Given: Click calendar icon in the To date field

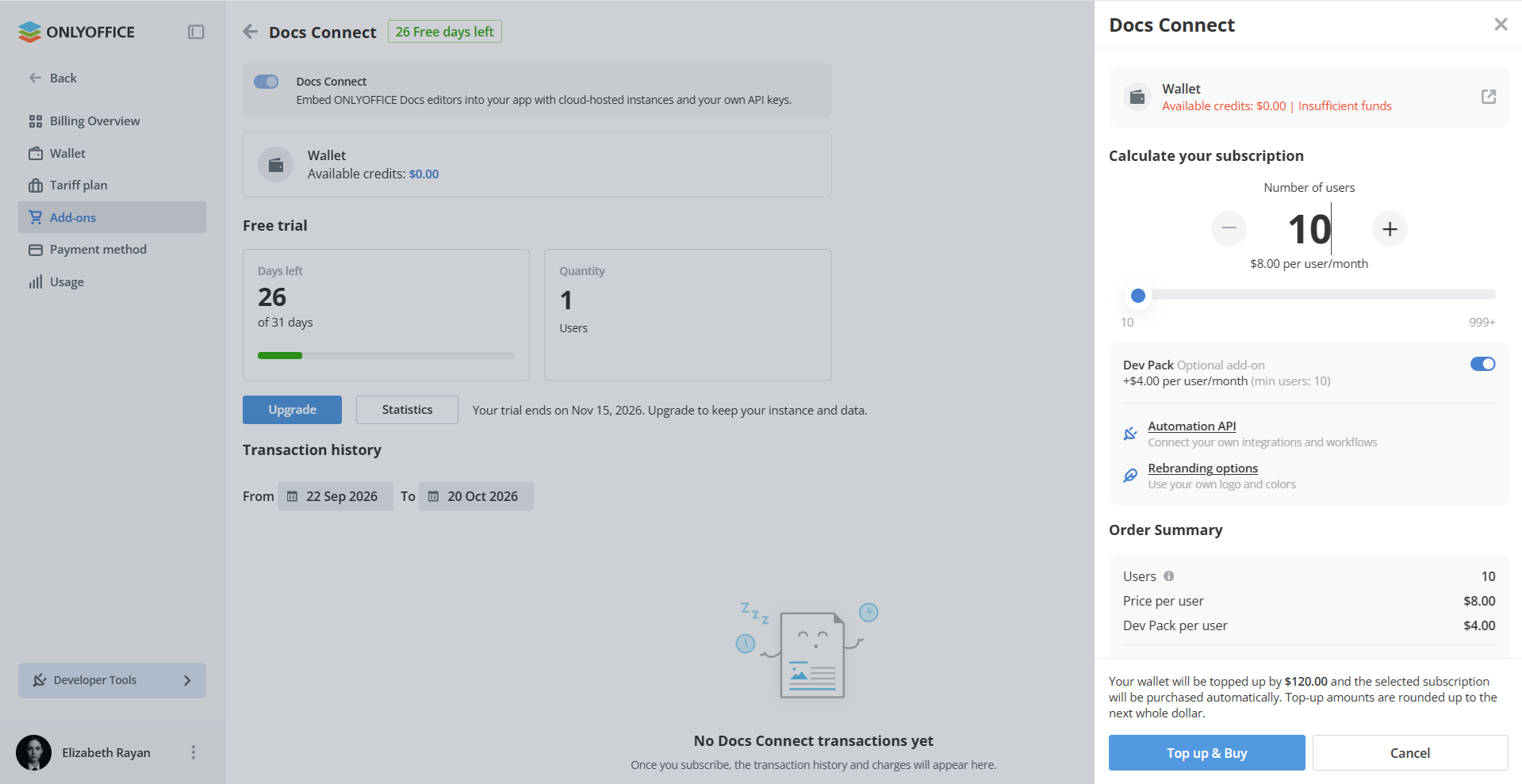Looking at the screenshot, I should pos(433,496).
